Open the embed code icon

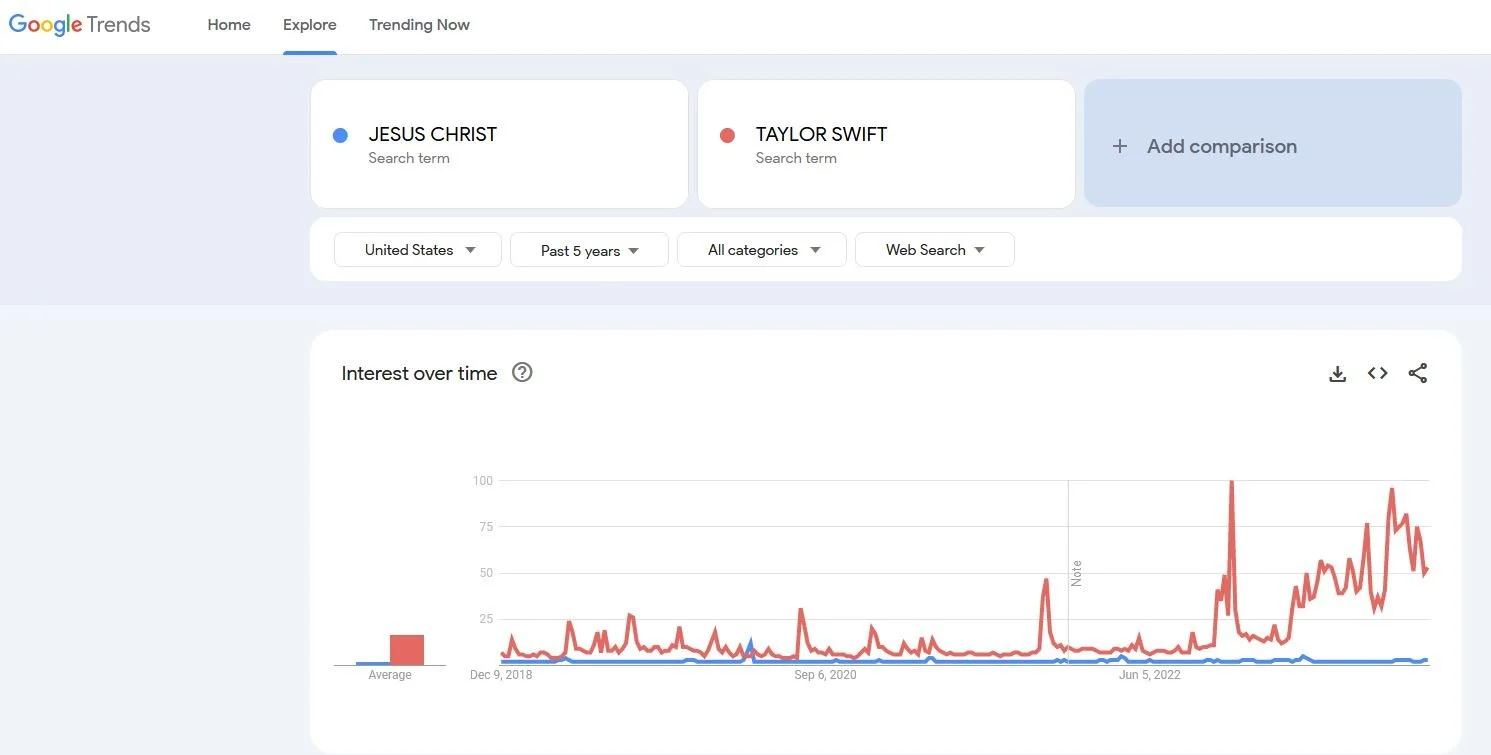coord(1377,373)
